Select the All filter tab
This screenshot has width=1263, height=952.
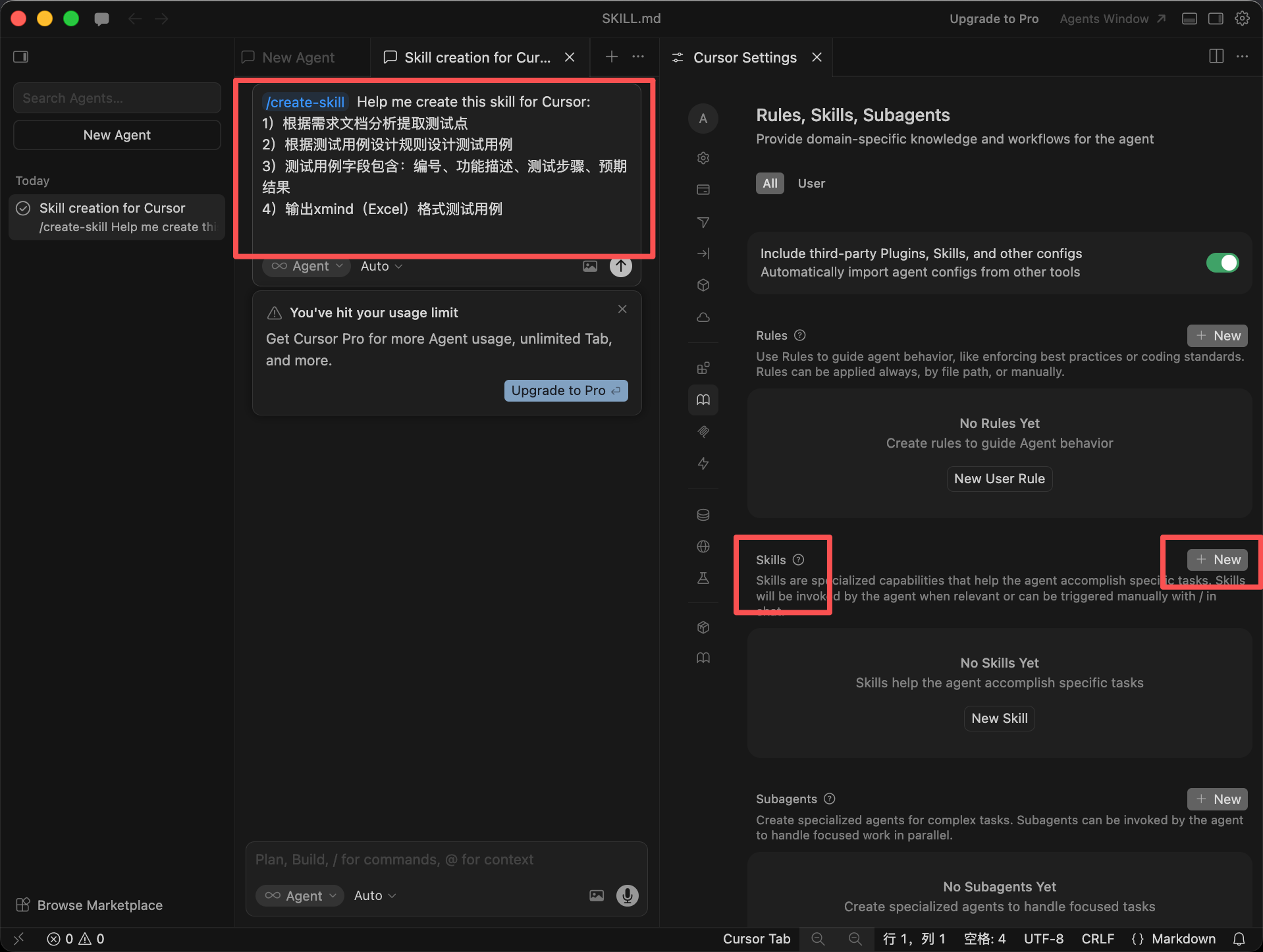(770, 183)
